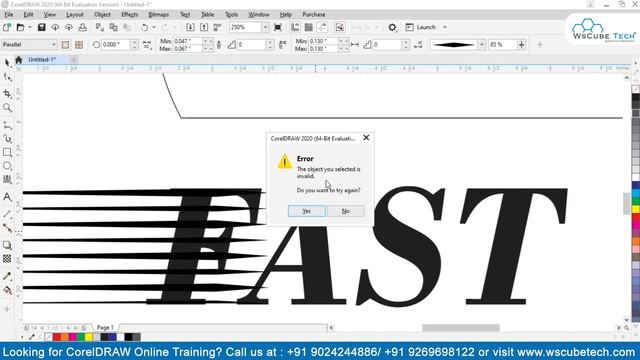Click the Full-screen preview icon
This screenshot has width=640, height=360.
coord(278,27)
